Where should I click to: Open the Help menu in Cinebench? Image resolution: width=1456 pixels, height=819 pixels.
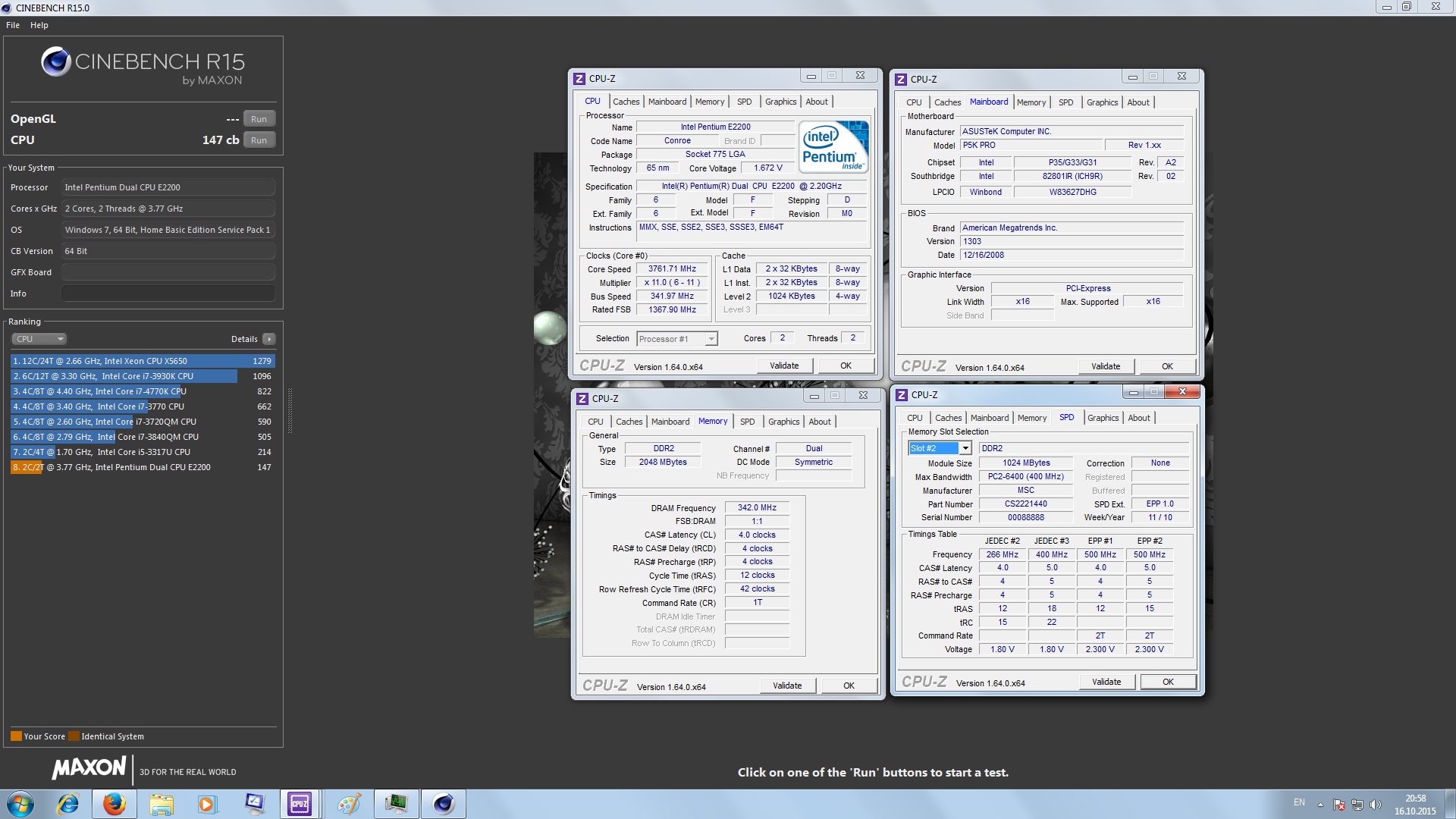pyautogui.click(x=39, y=25)
